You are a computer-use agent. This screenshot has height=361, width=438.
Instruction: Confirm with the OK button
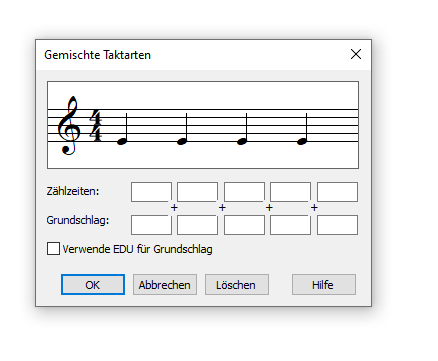point(93,285)
